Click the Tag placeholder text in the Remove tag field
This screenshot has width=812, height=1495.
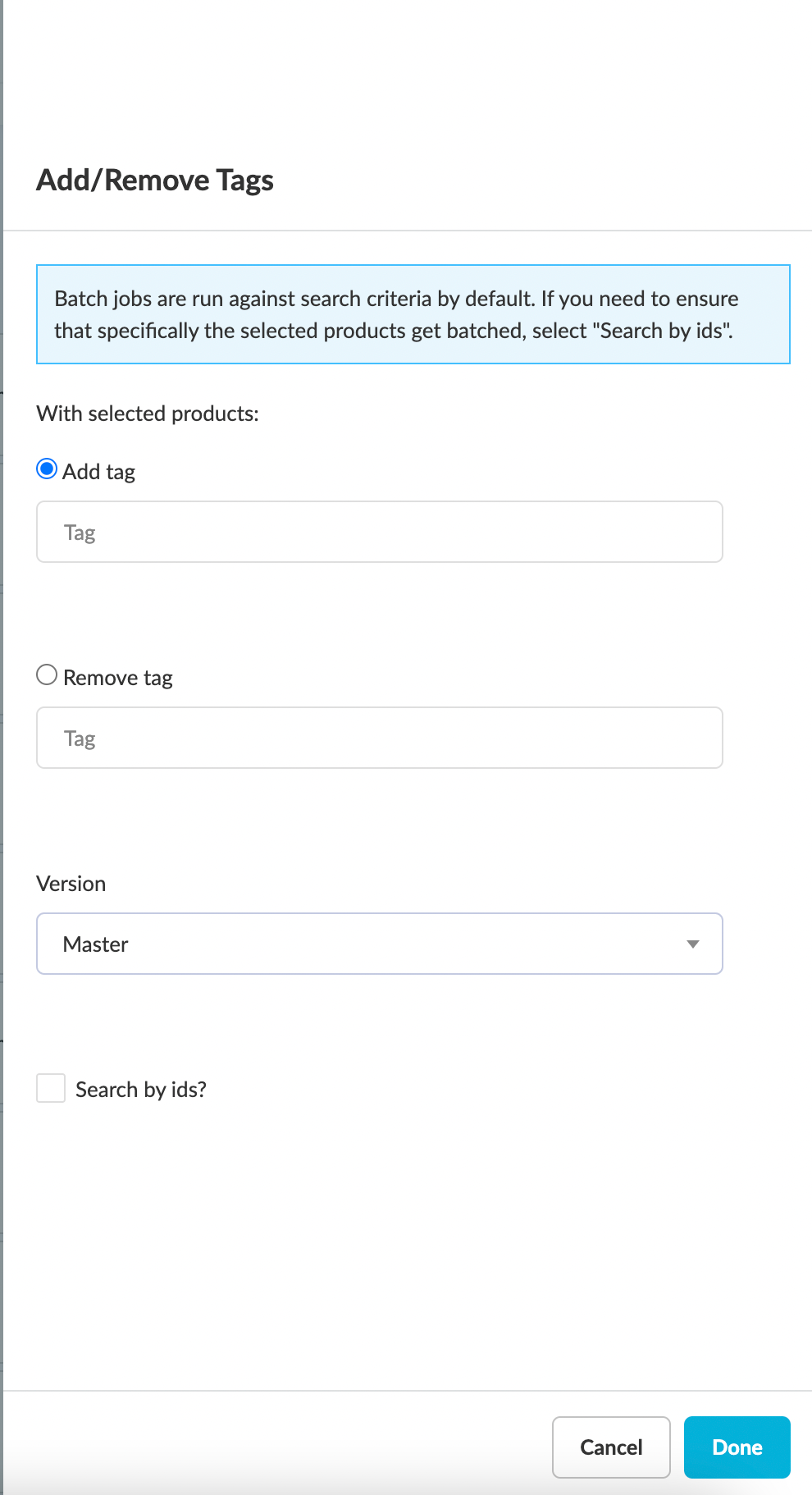click(80, 739)
